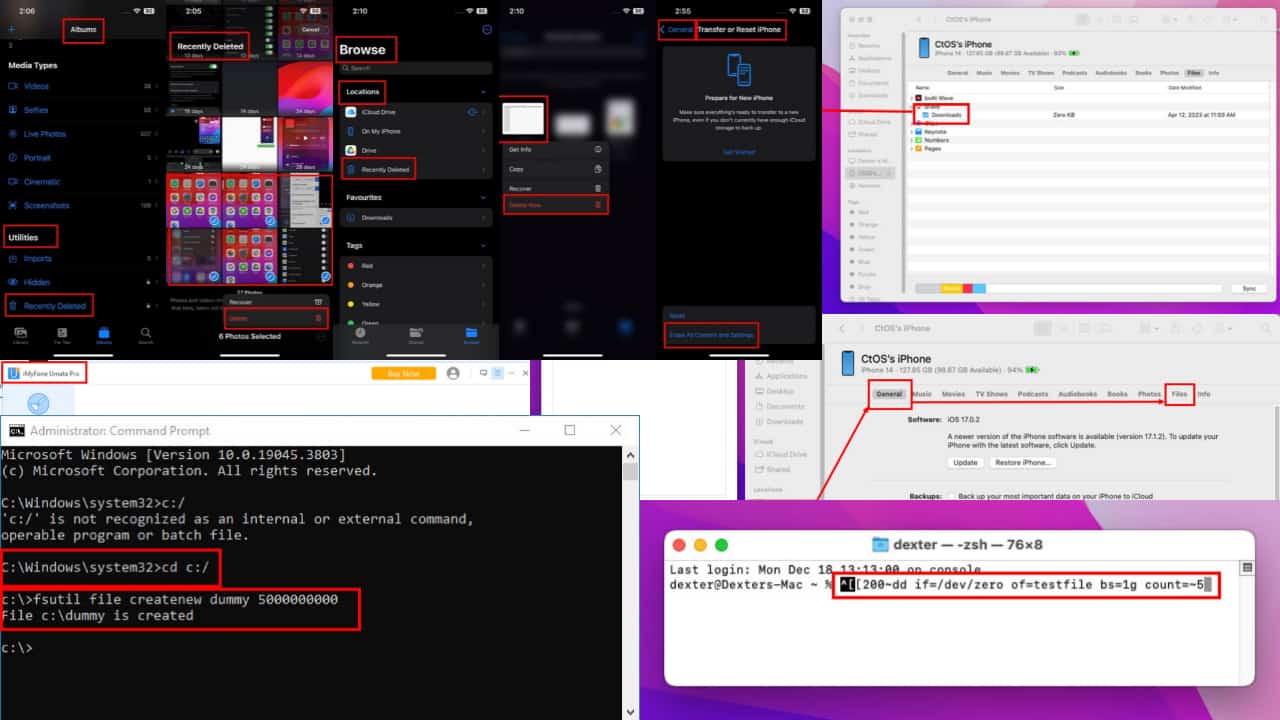
Task: Expand the Pages folder in Finder
Action: point(913,148)
